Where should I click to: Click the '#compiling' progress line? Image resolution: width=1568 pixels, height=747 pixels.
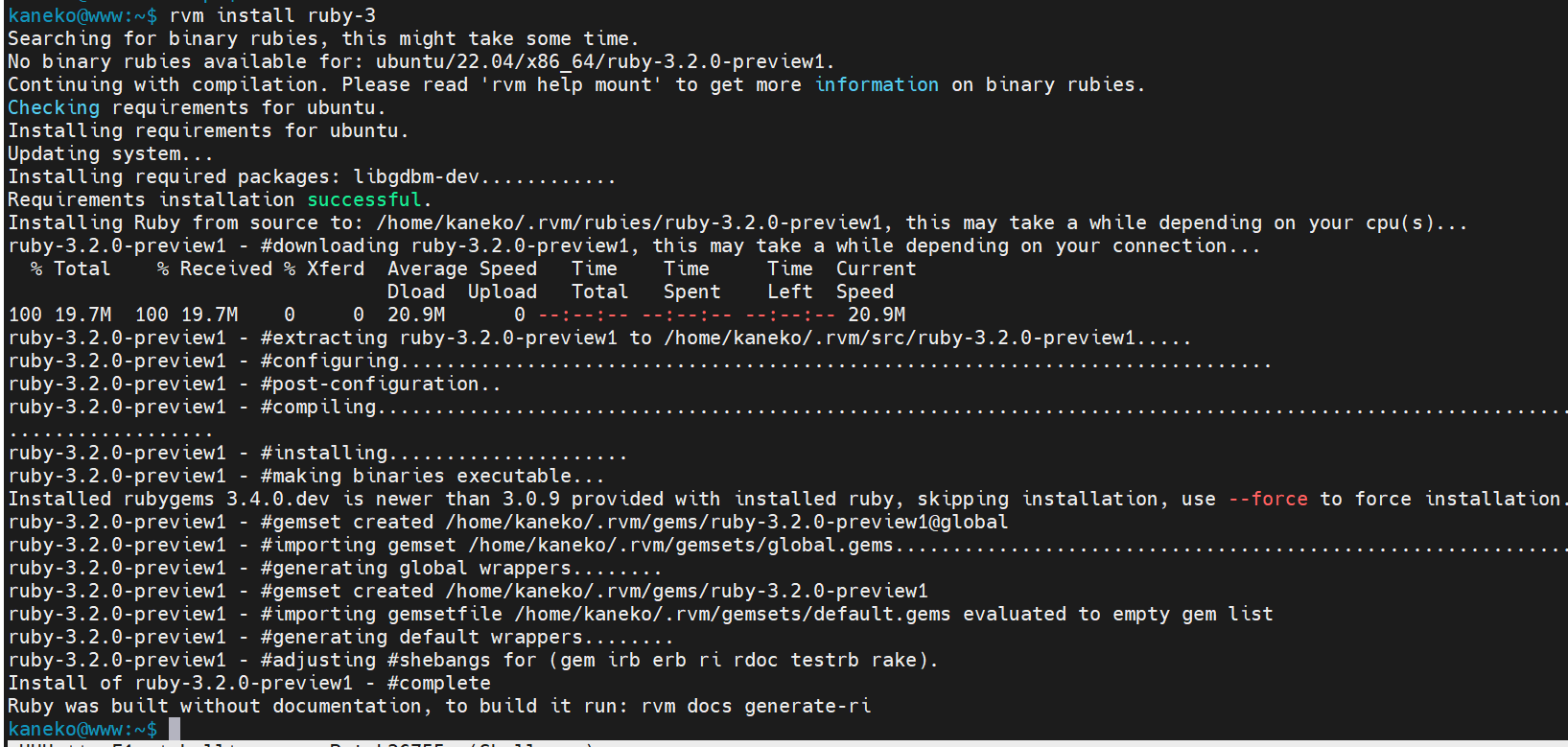319,408
